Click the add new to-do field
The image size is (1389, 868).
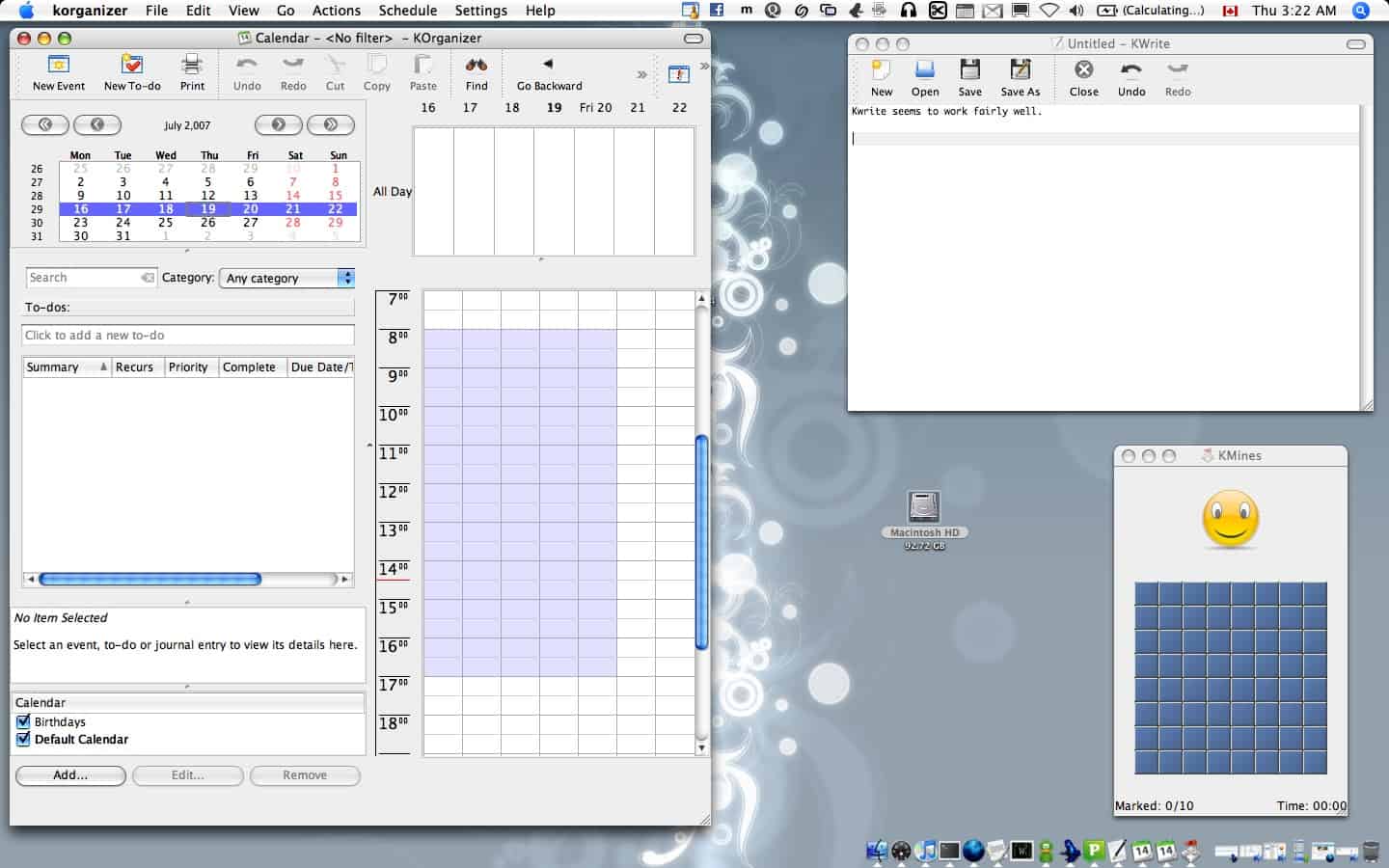188,336
